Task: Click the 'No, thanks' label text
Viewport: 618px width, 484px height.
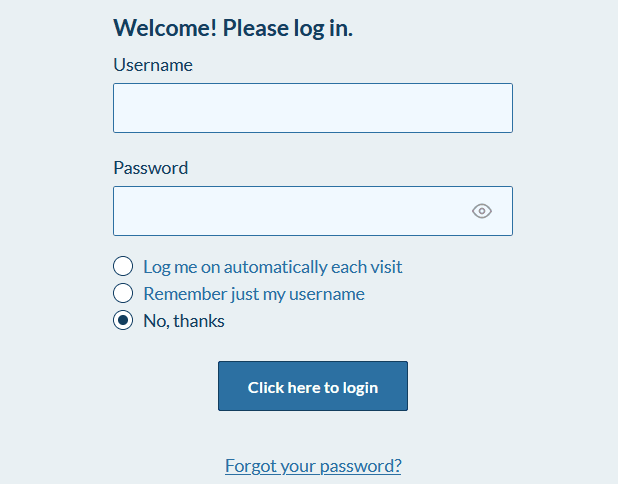Action: coord(184,321)
